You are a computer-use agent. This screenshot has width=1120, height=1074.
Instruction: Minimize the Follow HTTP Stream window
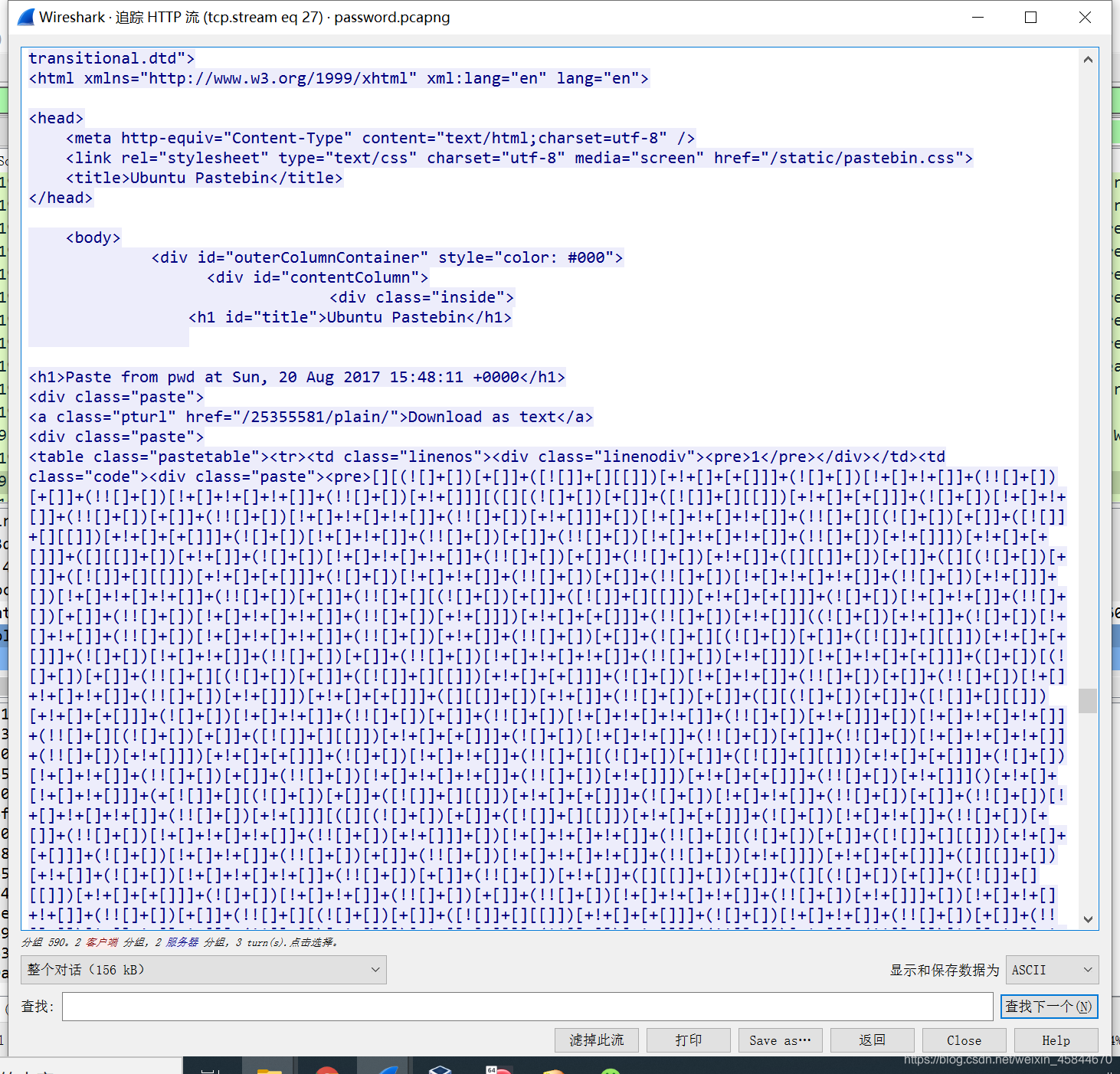[978, 17]
